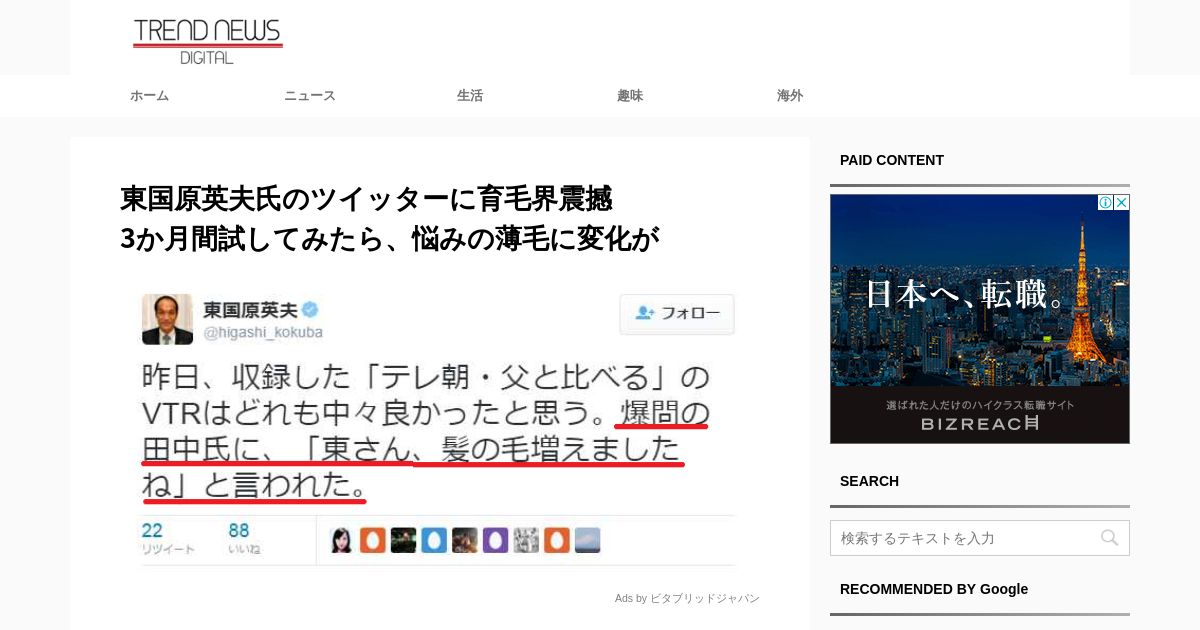Open the 趣味 menu item
This screenshot has width=1200, height=630.
click(x=630, y=96)
